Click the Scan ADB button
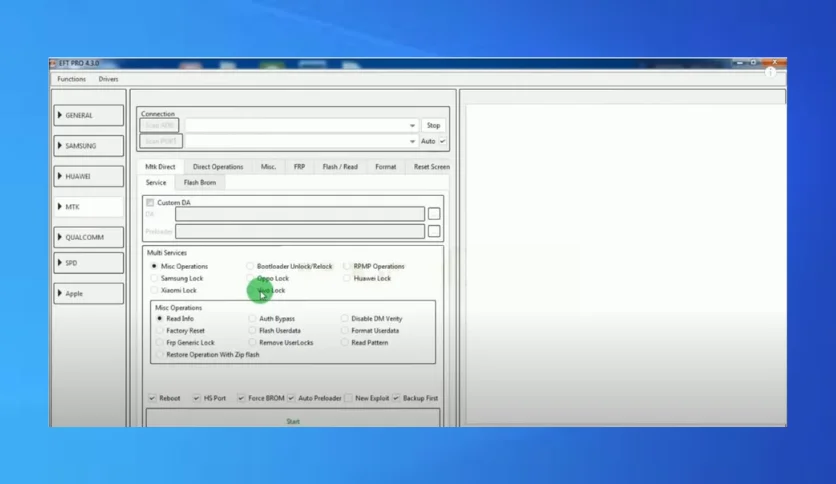Screen dimensions: 836x484 pyautogui.click(x=159, y=125)
